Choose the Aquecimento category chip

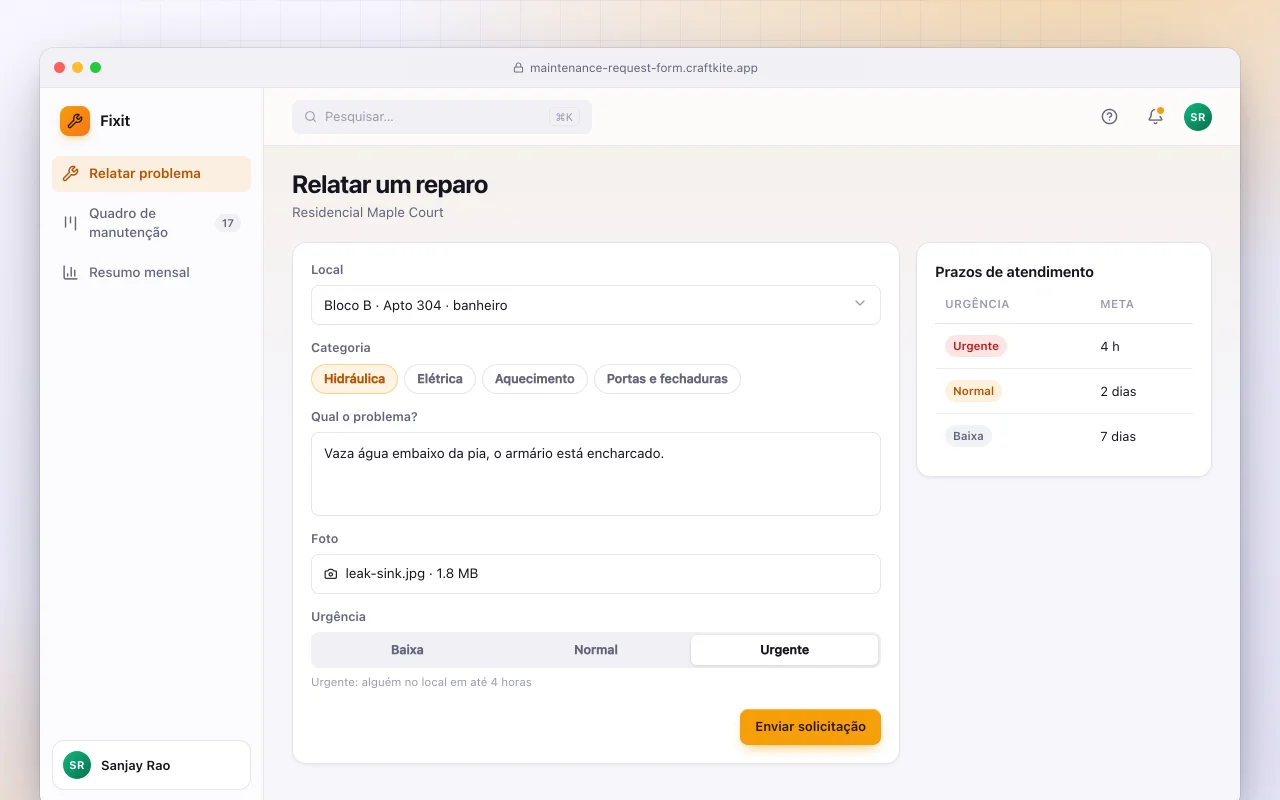coord(535,379)
